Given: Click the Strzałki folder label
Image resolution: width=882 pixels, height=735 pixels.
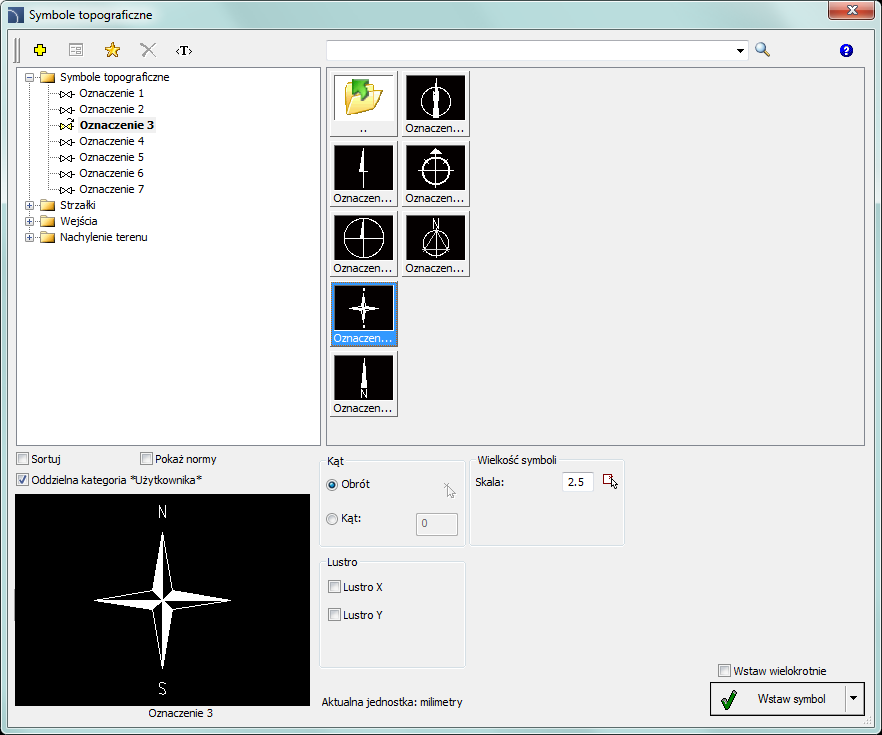Looking at the screenshot, I should click(78, 205).
